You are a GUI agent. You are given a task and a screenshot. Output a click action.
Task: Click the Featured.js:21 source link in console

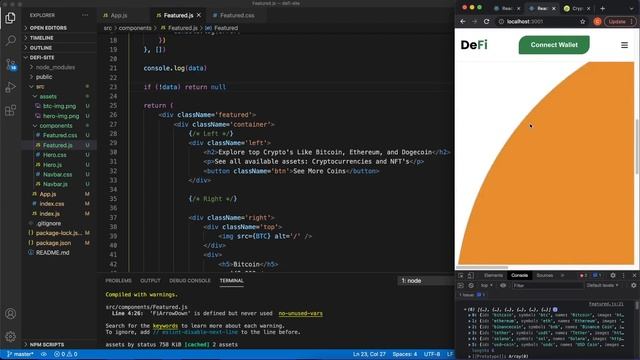[x=606, y=304]
